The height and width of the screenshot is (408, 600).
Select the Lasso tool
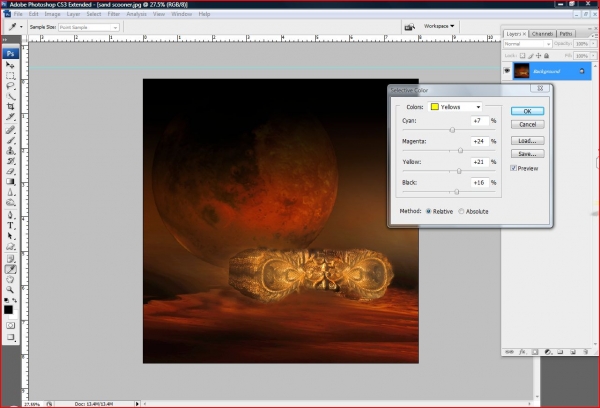(10, 86)
